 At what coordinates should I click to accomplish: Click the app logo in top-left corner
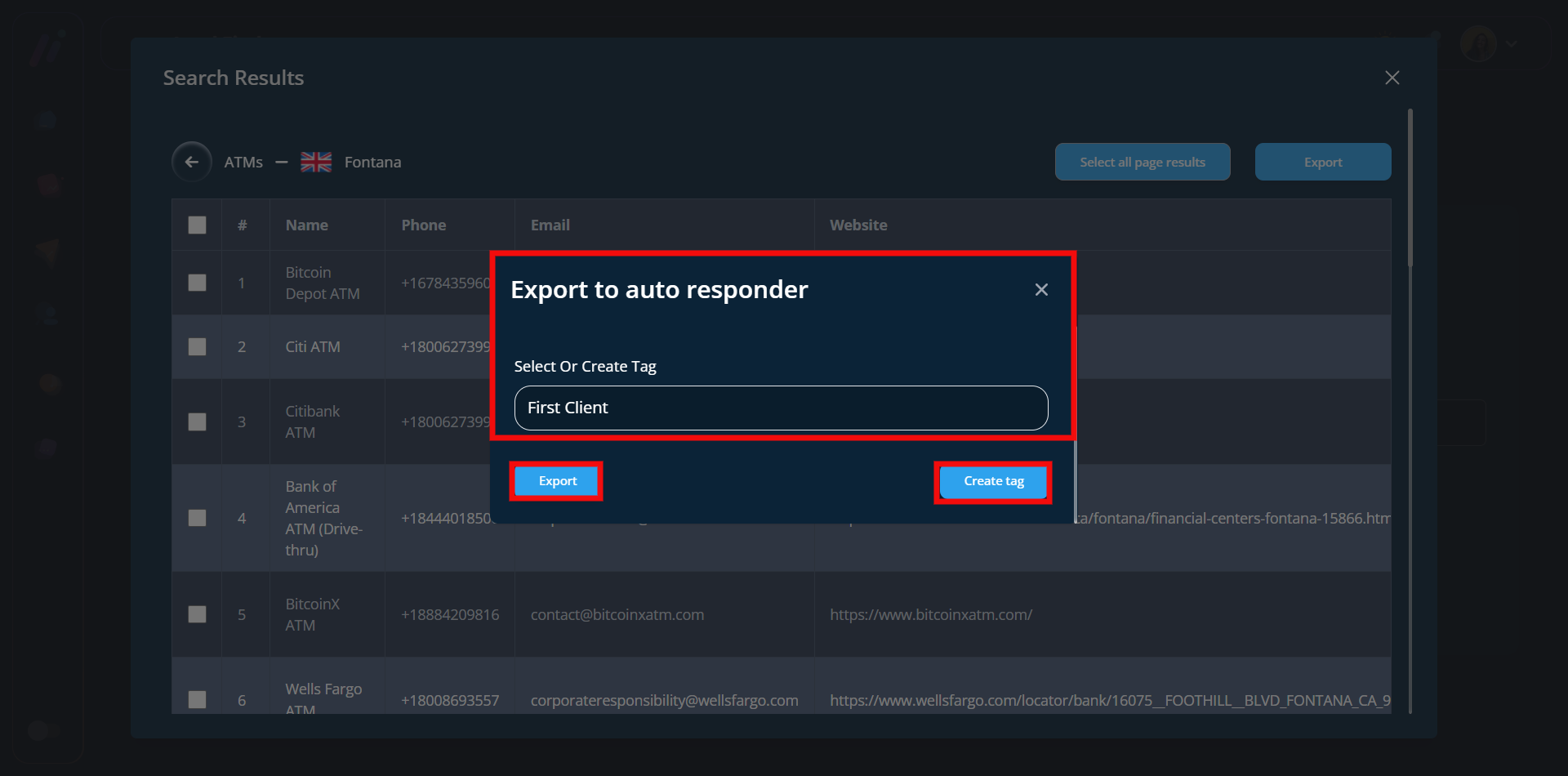47,47
